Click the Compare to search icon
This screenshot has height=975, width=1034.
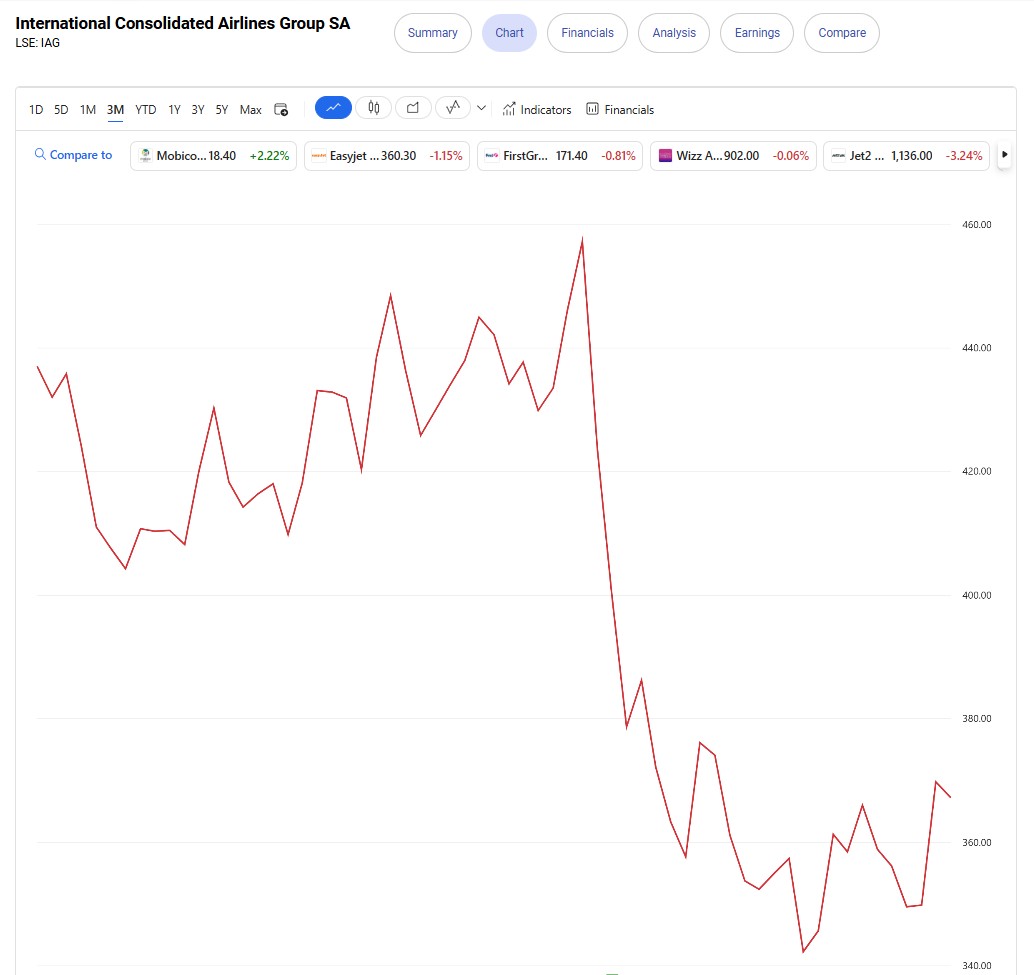pyautogui.click(x=40, y=155)
